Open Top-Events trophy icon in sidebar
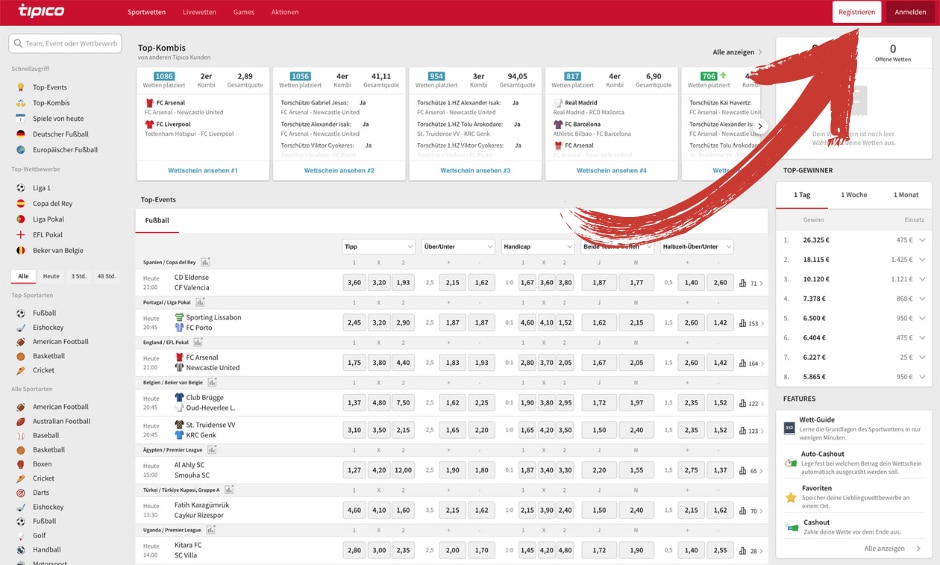 (x=21, y=87)
